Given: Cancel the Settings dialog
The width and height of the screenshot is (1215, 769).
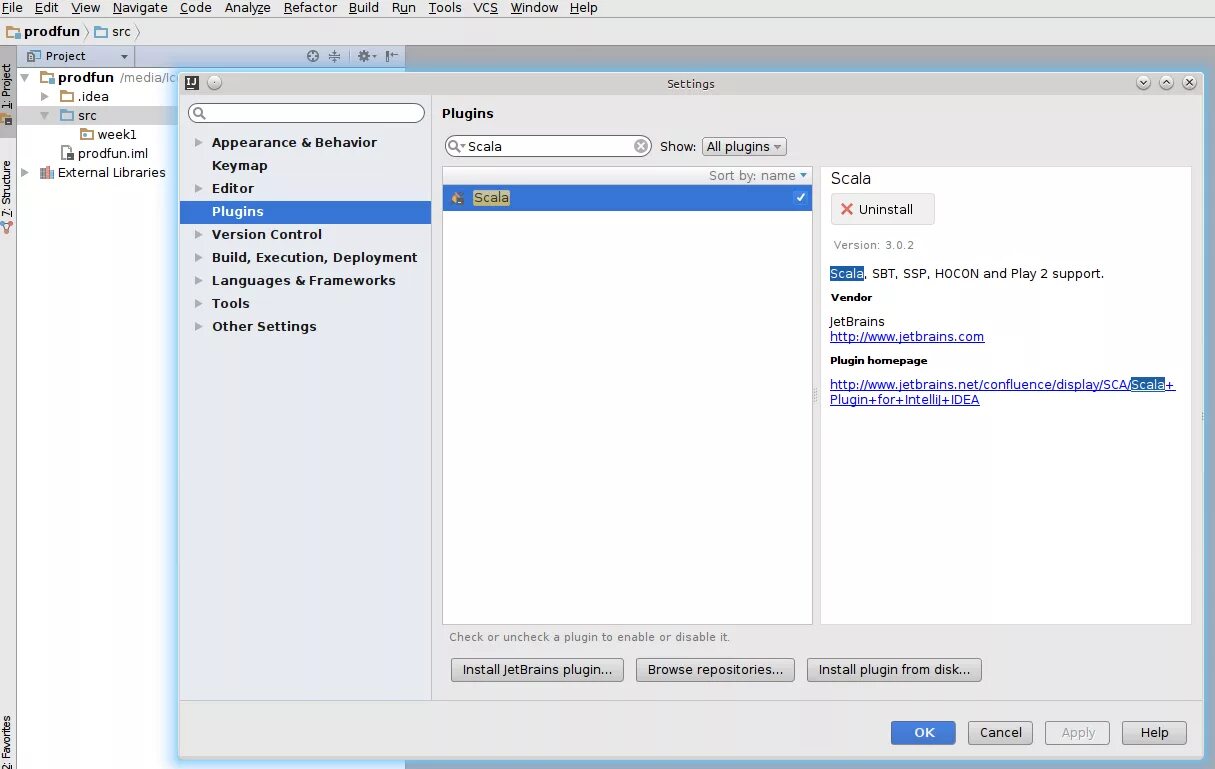Looking at the screenshot, I should tap(1001, 733).
